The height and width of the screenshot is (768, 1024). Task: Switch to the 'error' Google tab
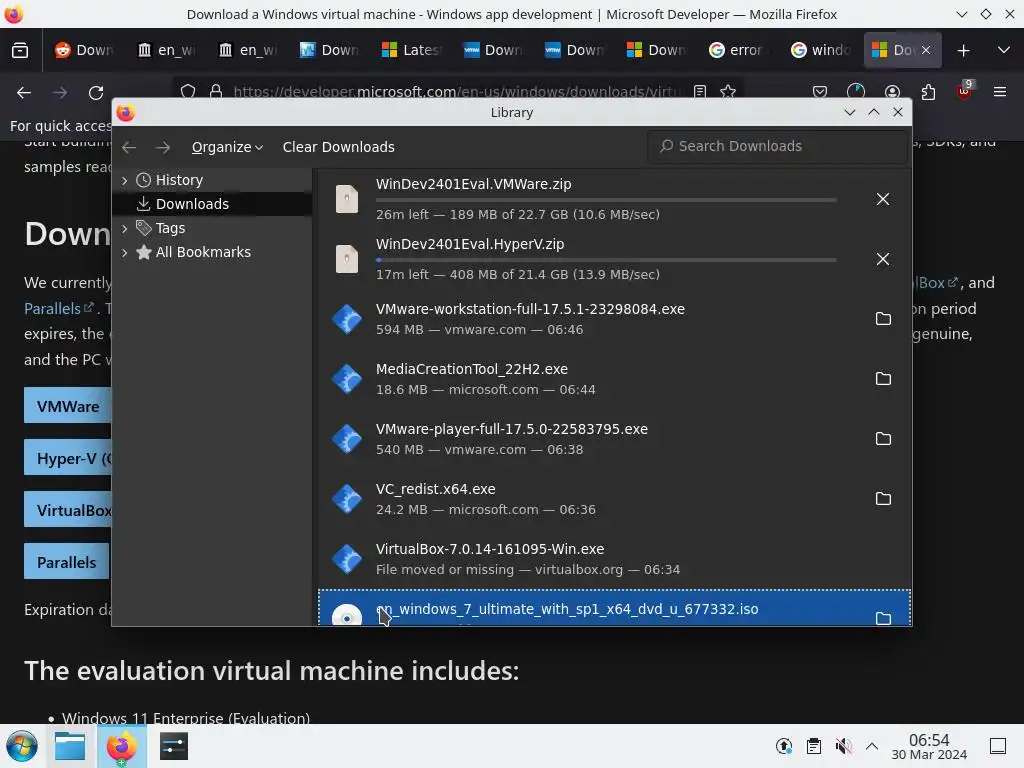738,50
